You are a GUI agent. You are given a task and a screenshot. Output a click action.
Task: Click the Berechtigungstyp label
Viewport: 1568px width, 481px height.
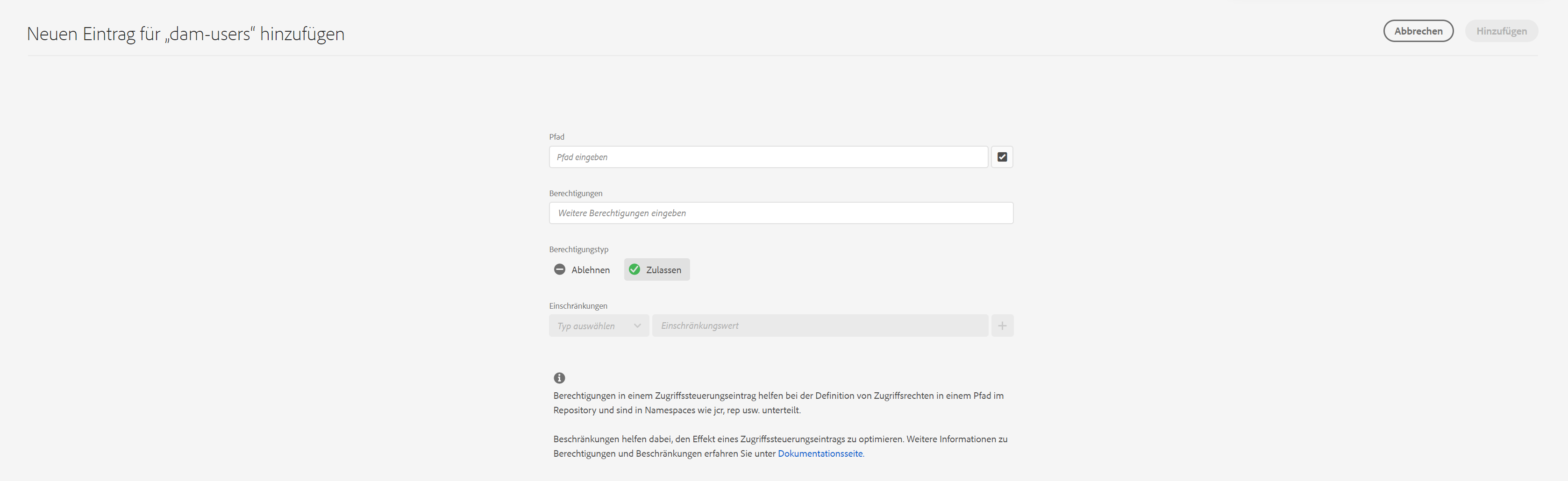coord(579,249)
